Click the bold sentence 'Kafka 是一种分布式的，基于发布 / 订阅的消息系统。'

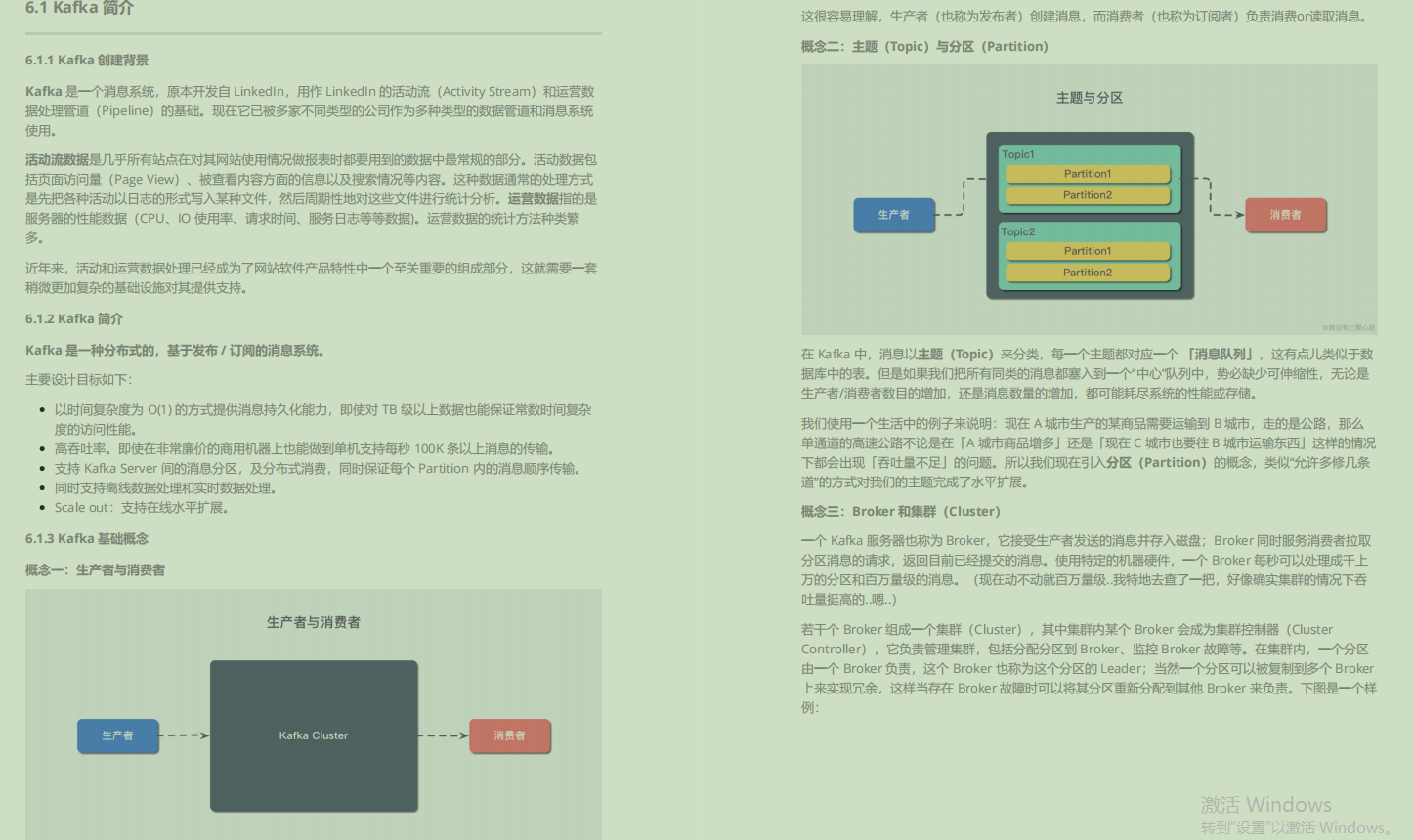tap(175, 351)
